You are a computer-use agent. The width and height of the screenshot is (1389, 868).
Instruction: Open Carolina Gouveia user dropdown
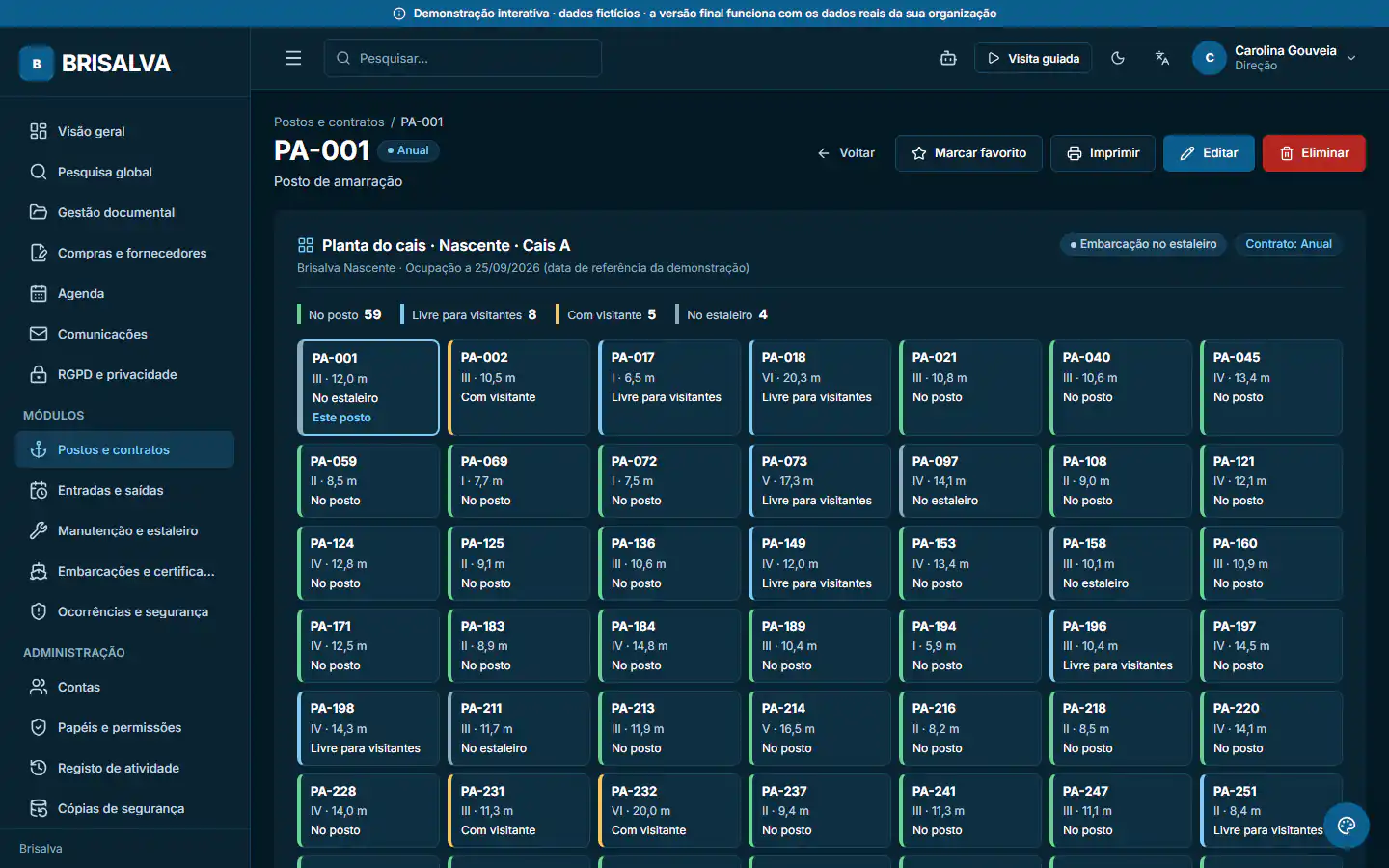coord(1275,58)
